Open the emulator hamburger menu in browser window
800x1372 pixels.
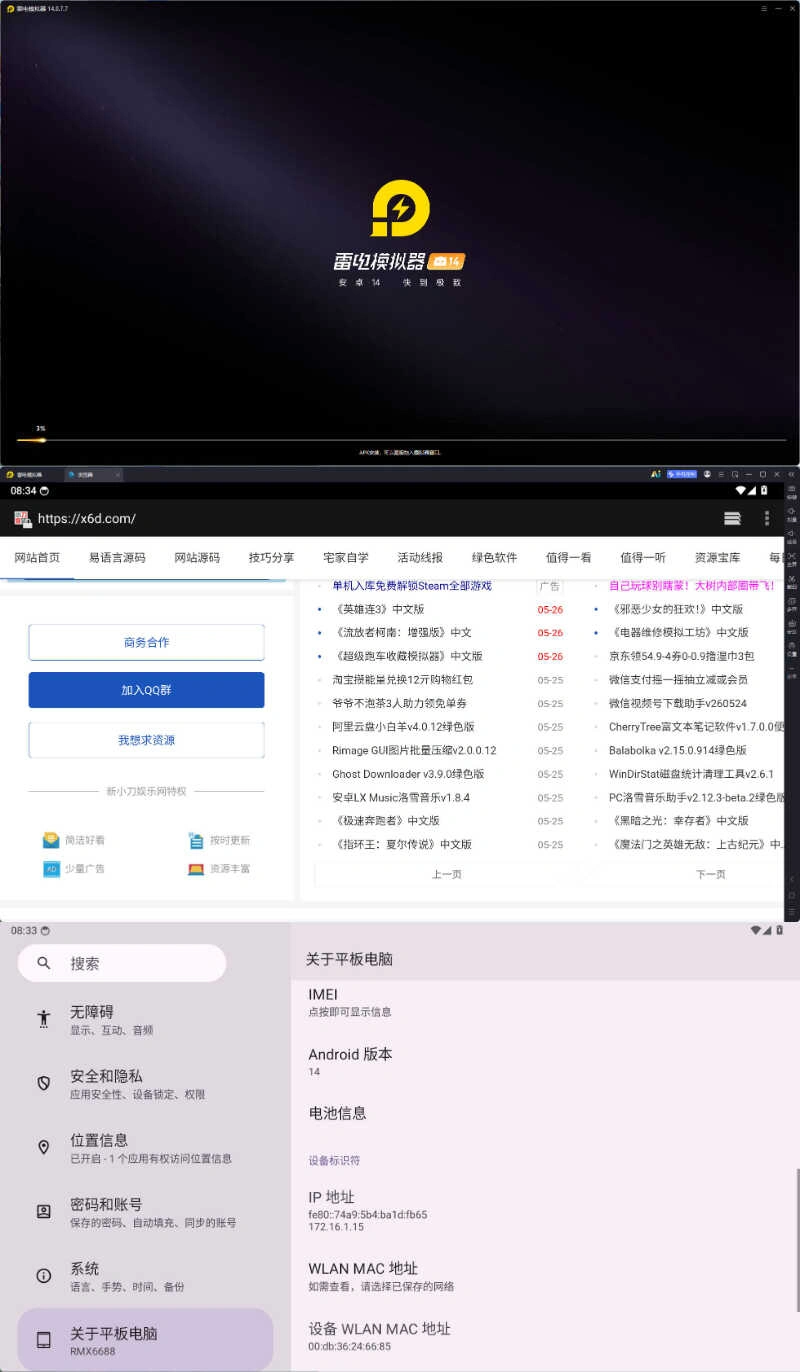(x=721, y=474)
